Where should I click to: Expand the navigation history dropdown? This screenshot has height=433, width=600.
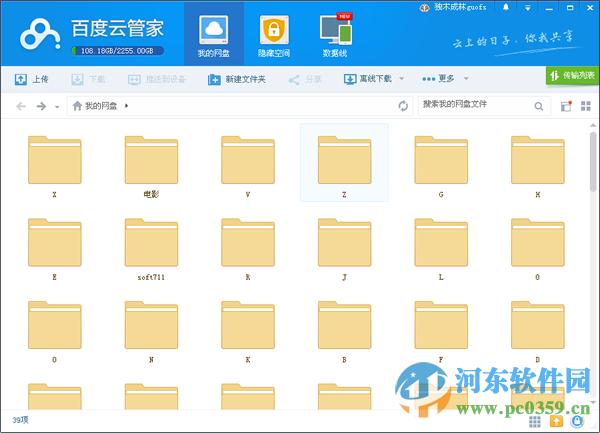(57, 107)
